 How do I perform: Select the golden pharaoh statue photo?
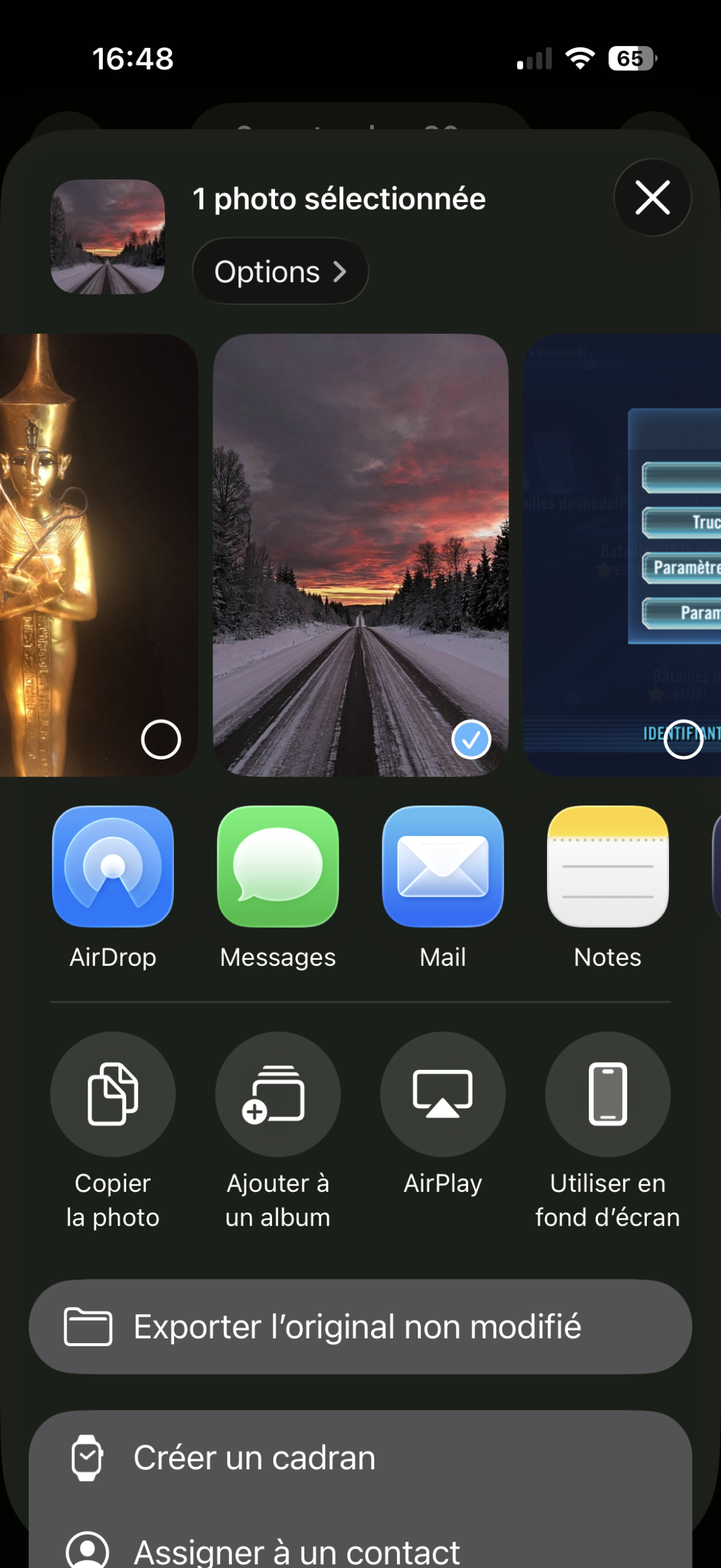[x=160, y=739]
